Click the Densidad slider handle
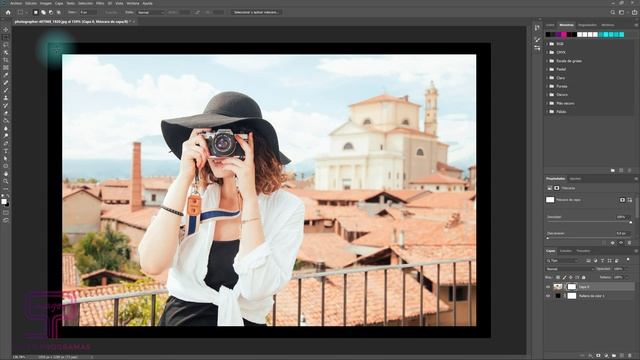 tap(631, 222)
